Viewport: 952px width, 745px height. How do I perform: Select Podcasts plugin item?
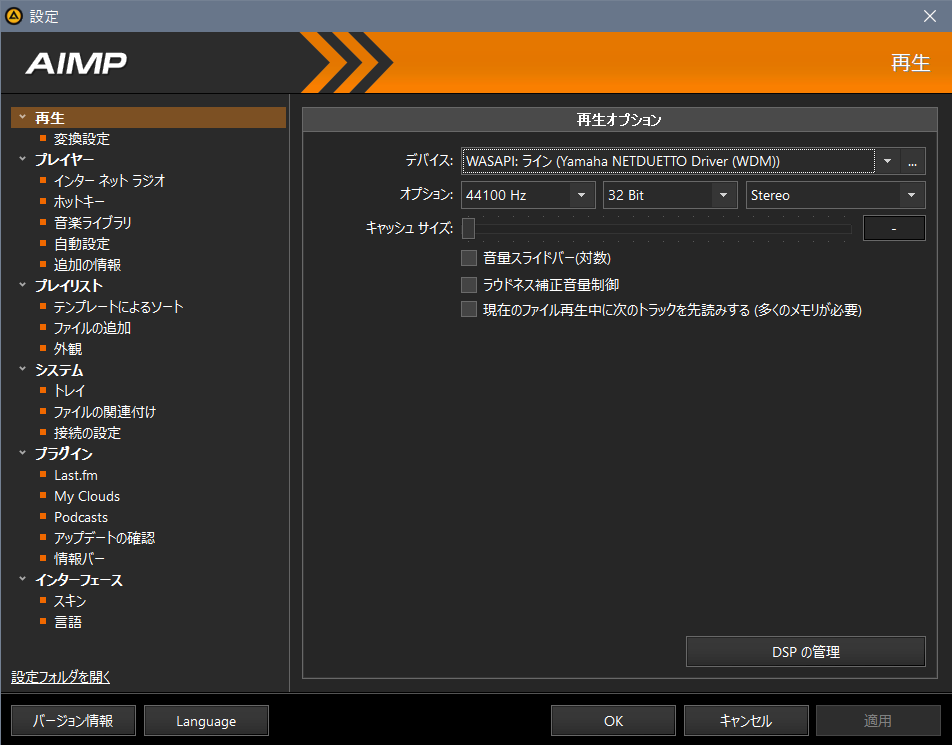pos(81,517)
